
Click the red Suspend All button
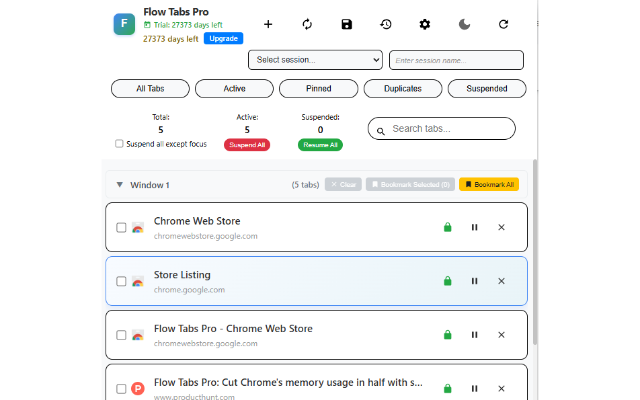point(247,145)
